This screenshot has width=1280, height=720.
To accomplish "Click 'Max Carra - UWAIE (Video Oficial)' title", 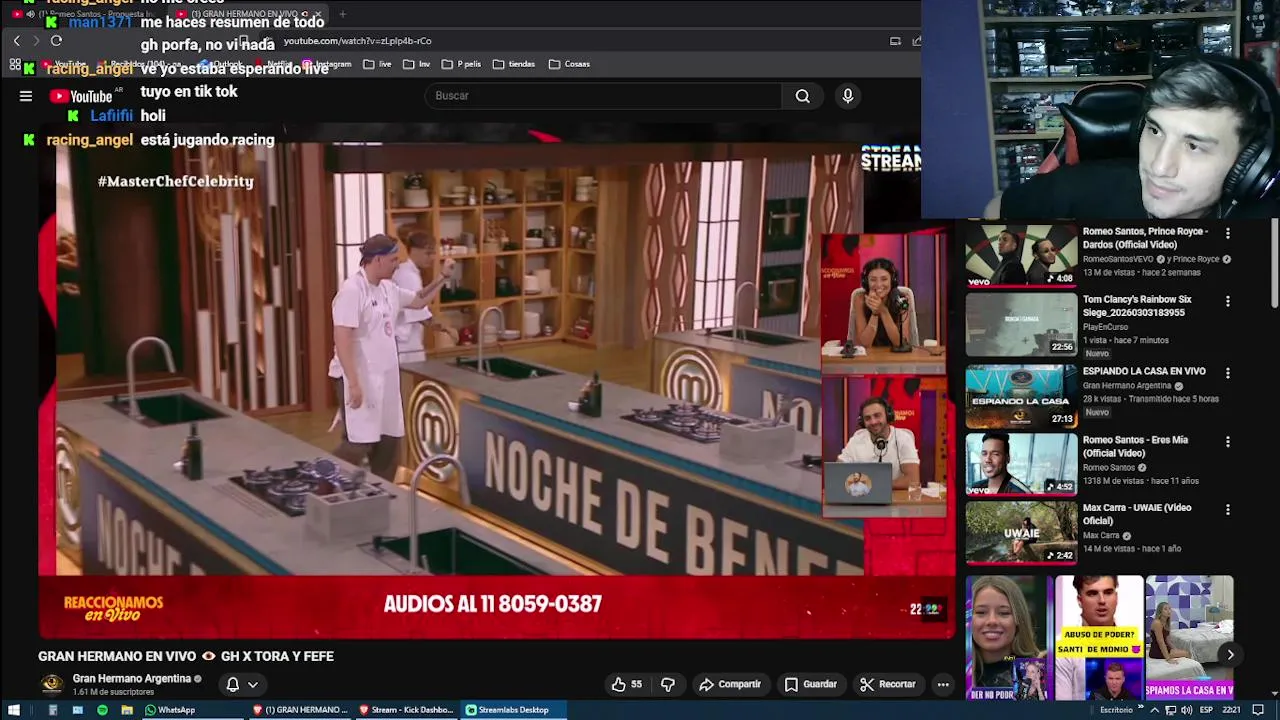I will click(1137, 514).
